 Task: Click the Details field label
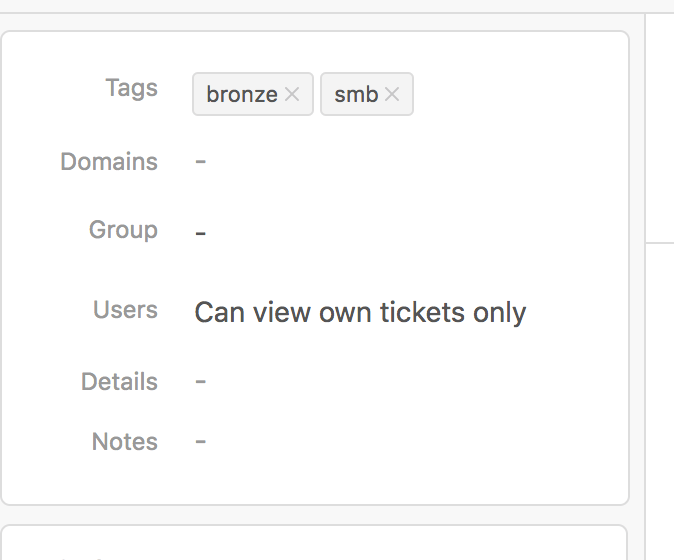pyautogui.click(x=119, y=382)
